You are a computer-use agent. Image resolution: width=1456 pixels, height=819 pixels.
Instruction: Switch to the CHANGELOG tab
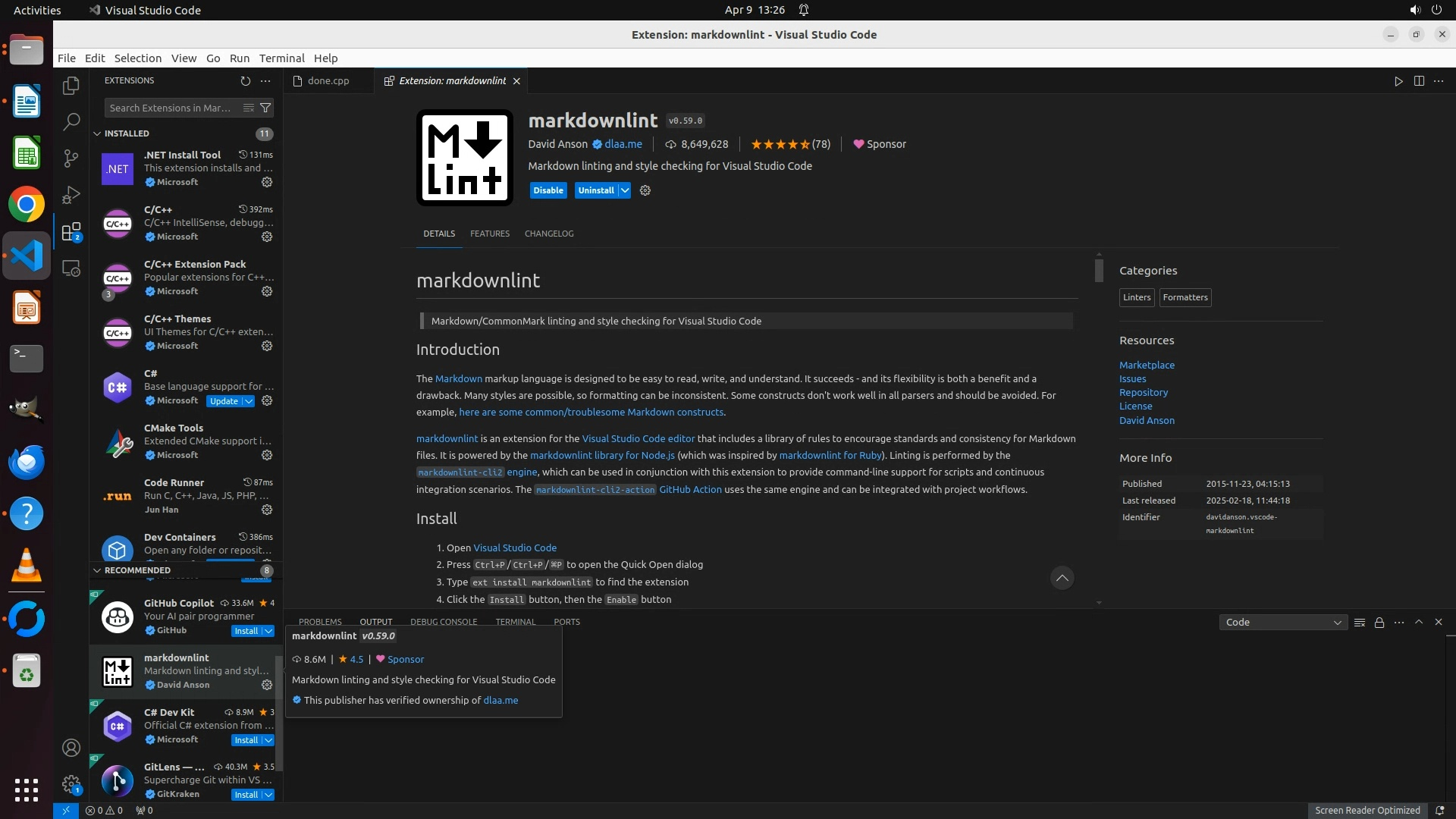click(549, 234)
